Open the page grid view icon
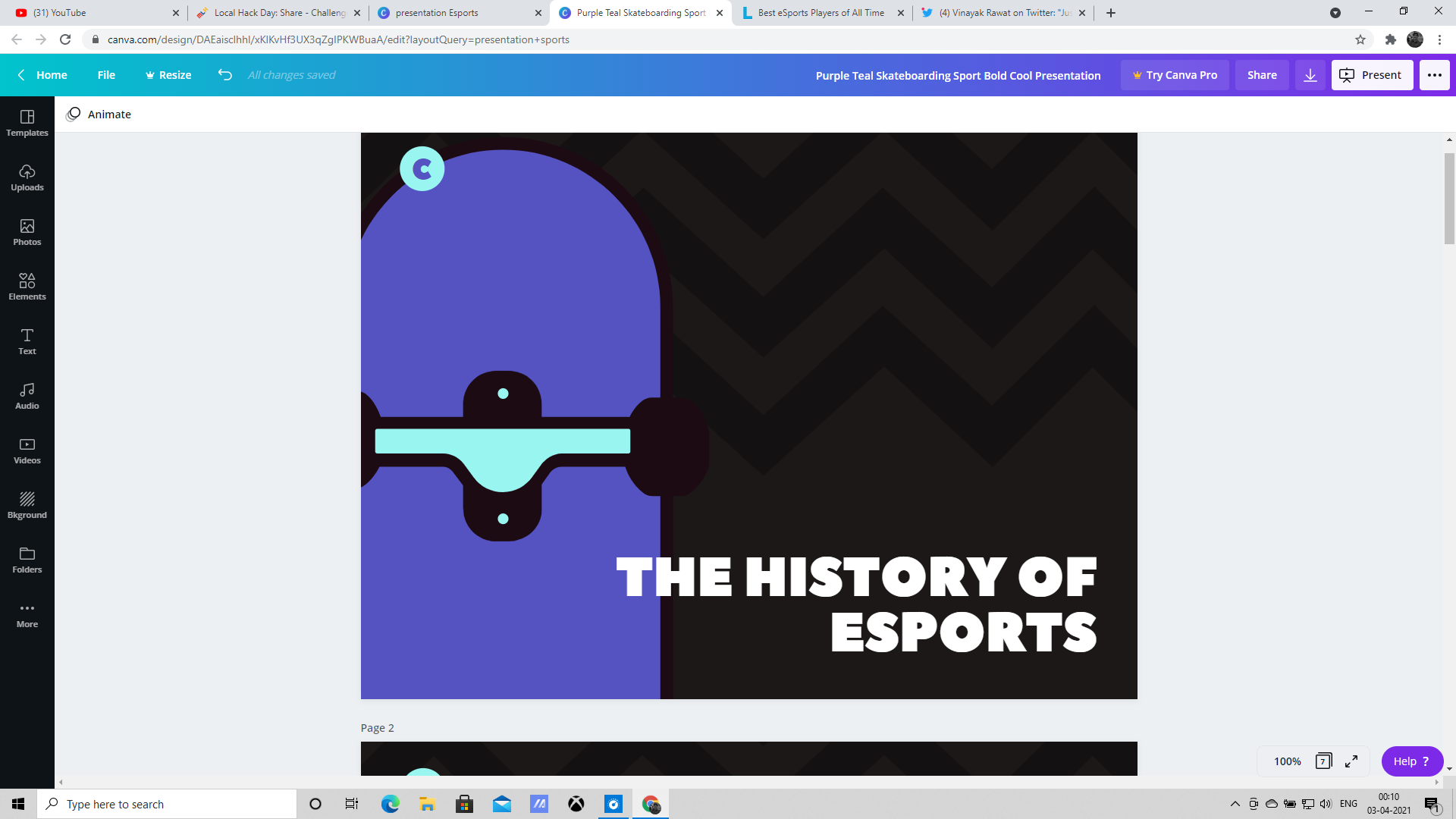Image resolution: width=1456 pixels, height=819 pixels. click(1323, 761)
